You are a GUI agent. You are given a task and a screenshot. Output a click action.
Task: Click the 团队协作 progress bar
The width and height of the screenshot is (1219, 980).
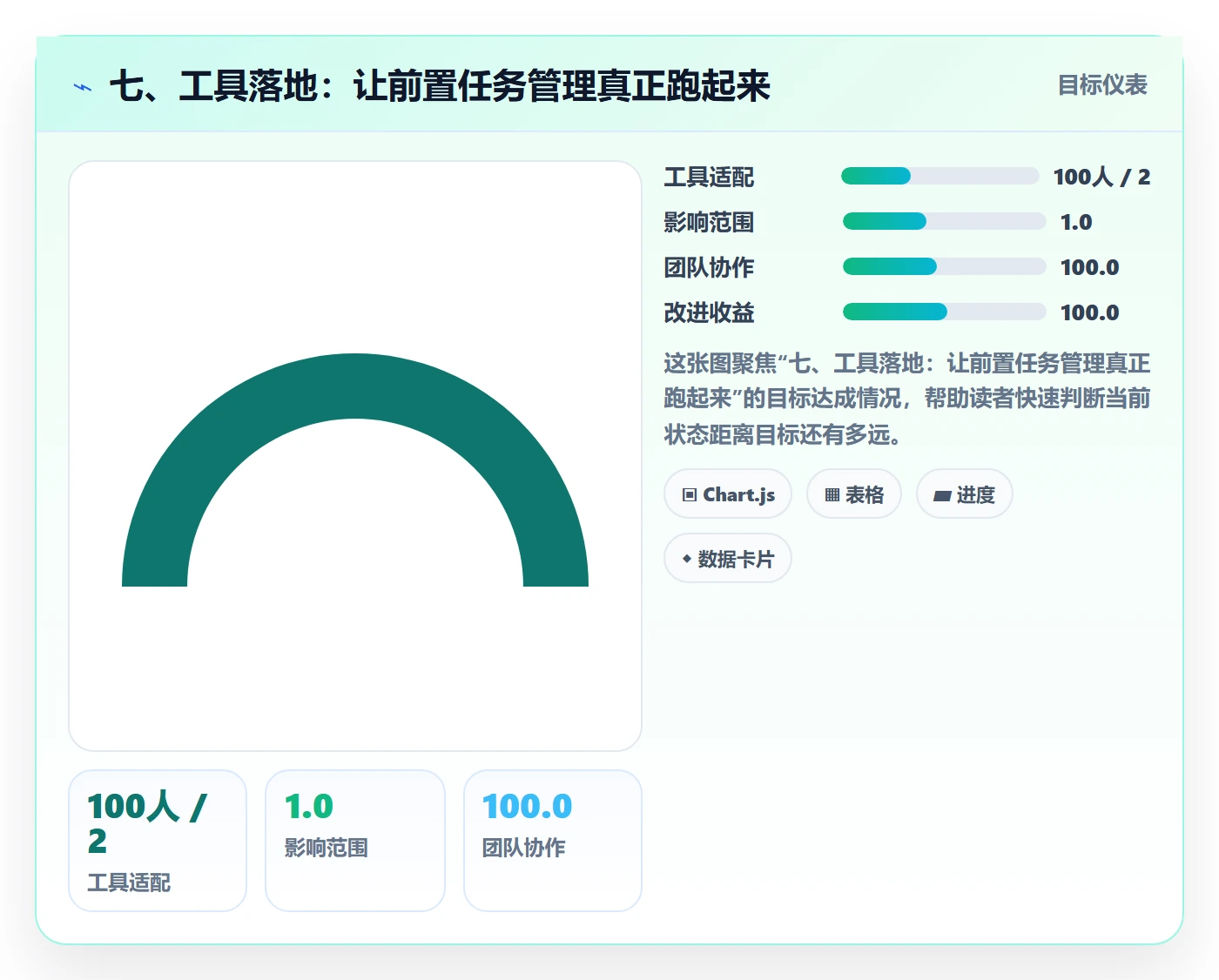point(944,267)
